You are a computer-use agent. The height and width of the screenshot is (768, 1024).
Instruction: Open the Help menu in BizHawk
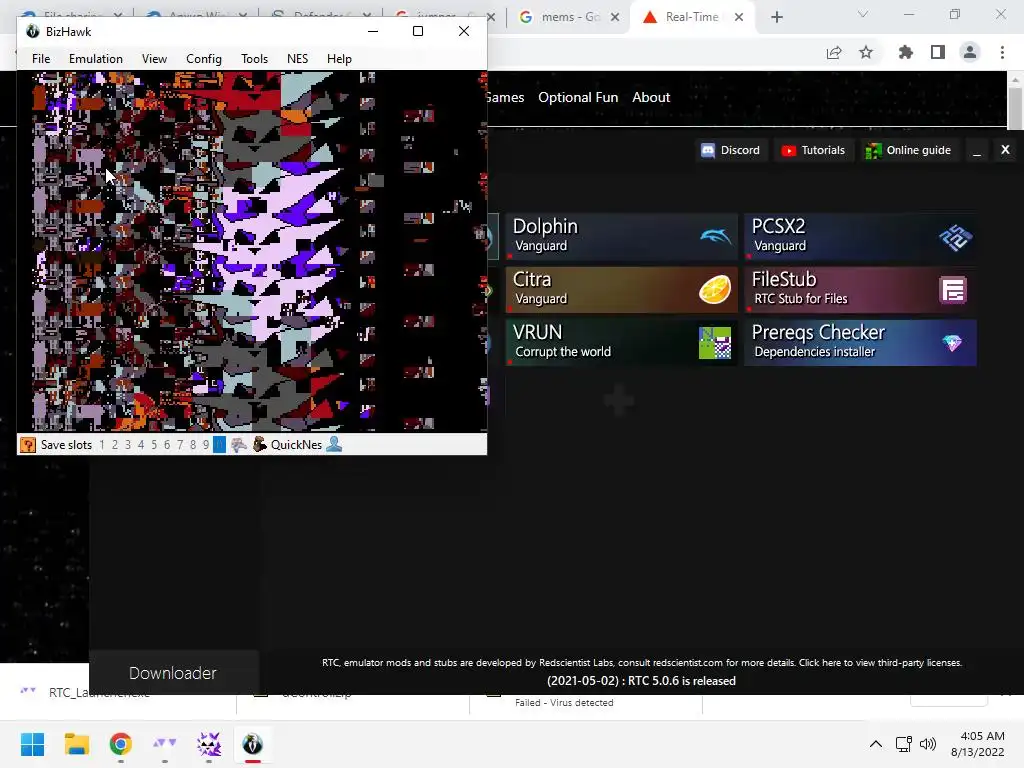click(340, 59)
